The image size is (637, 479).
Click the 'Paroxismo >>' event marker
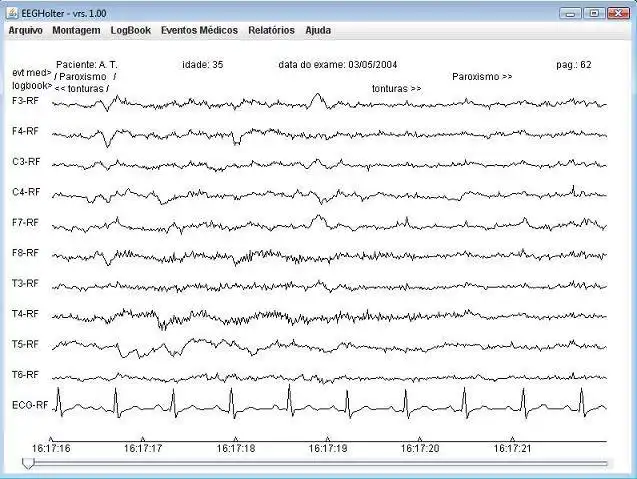482,77
